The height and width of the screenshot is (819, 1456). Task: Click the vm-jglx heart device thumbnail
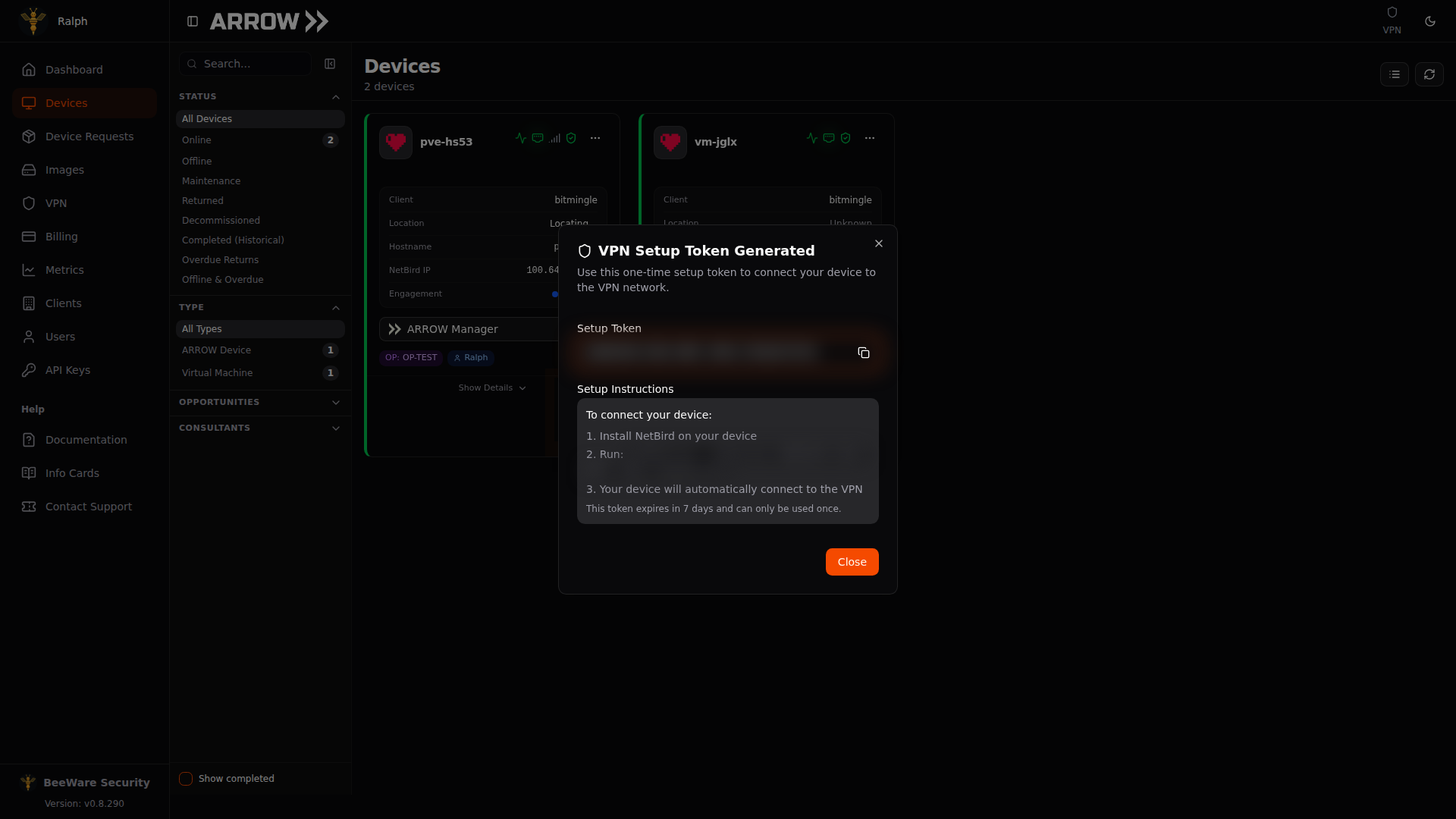pyautogui.click(x=670, y=143)
